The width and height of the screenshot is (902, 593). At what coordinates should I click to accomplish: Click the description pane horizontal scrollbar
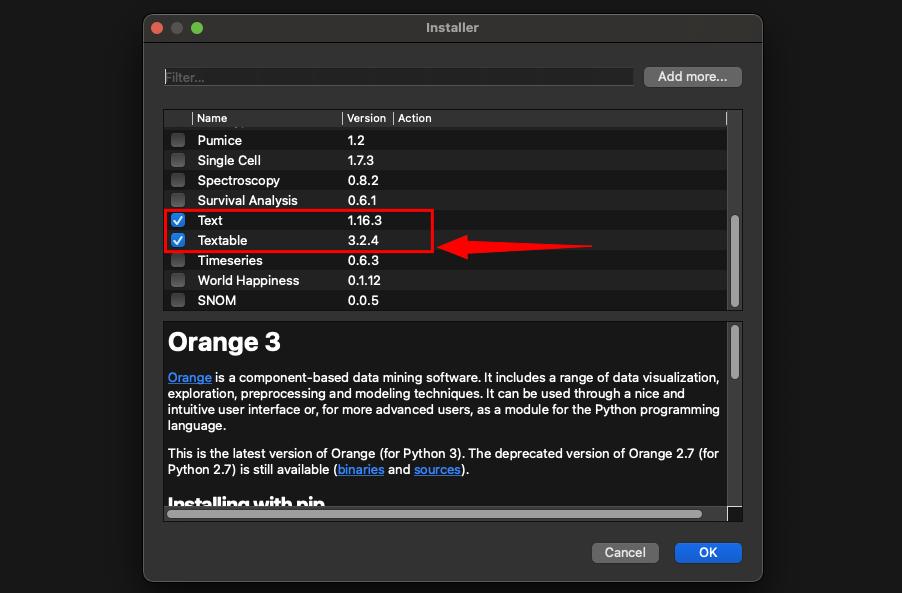pyautogui.click(x=434, y=514)
